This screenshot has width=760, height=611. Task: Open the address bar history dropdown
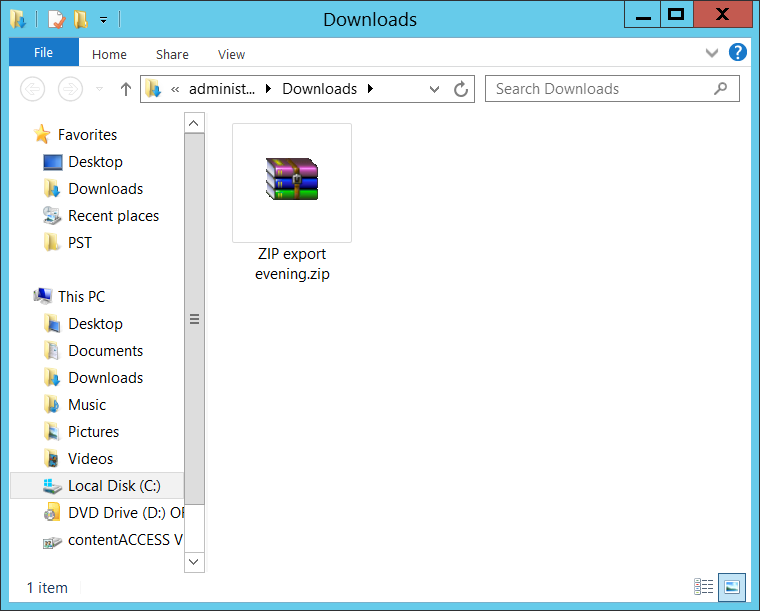pyautogui.click(x=434, y=89)
